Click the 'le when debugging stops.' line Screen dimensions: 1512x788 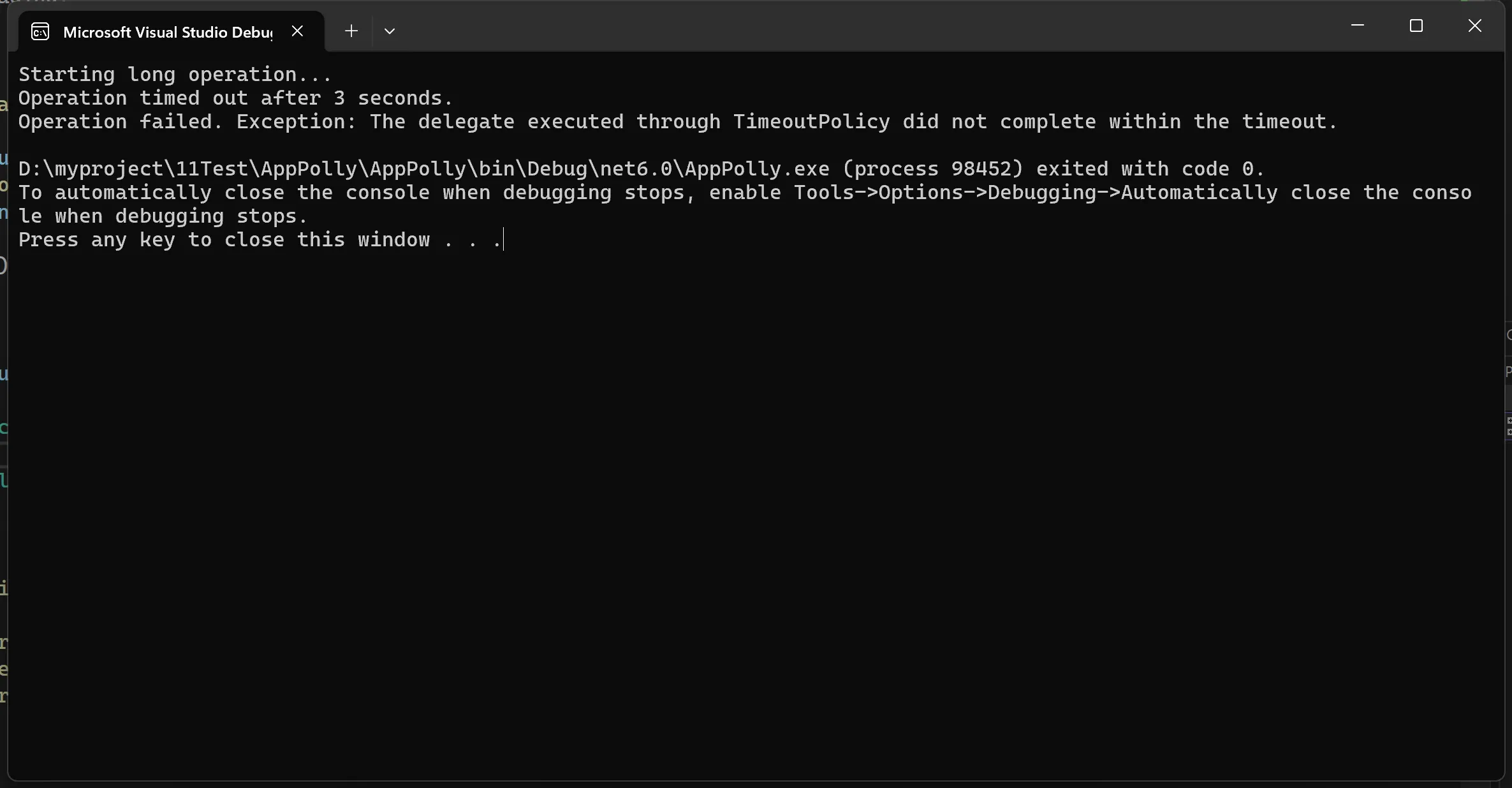pos(163,216)
